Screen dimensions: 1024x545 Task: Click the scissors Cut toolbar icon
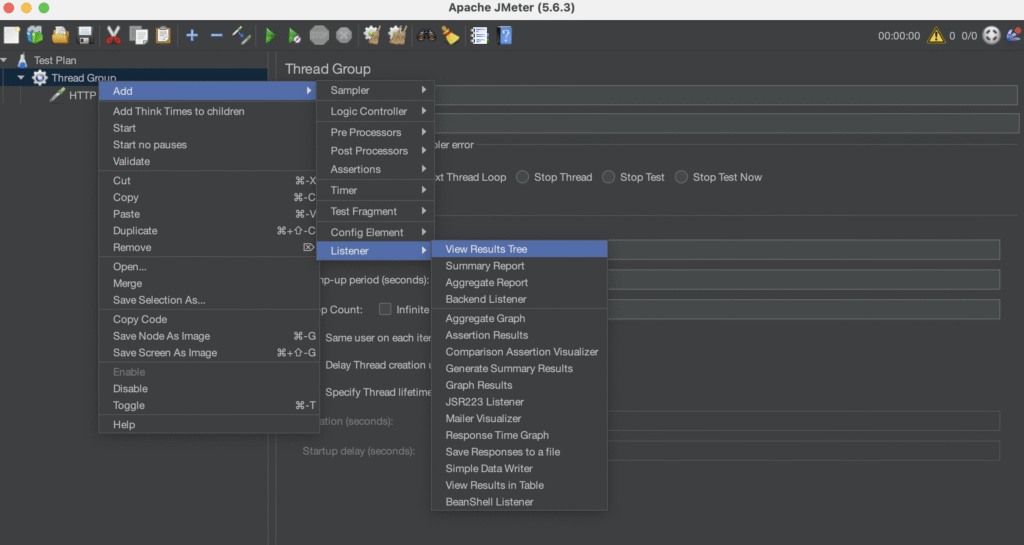click(113, 36)
